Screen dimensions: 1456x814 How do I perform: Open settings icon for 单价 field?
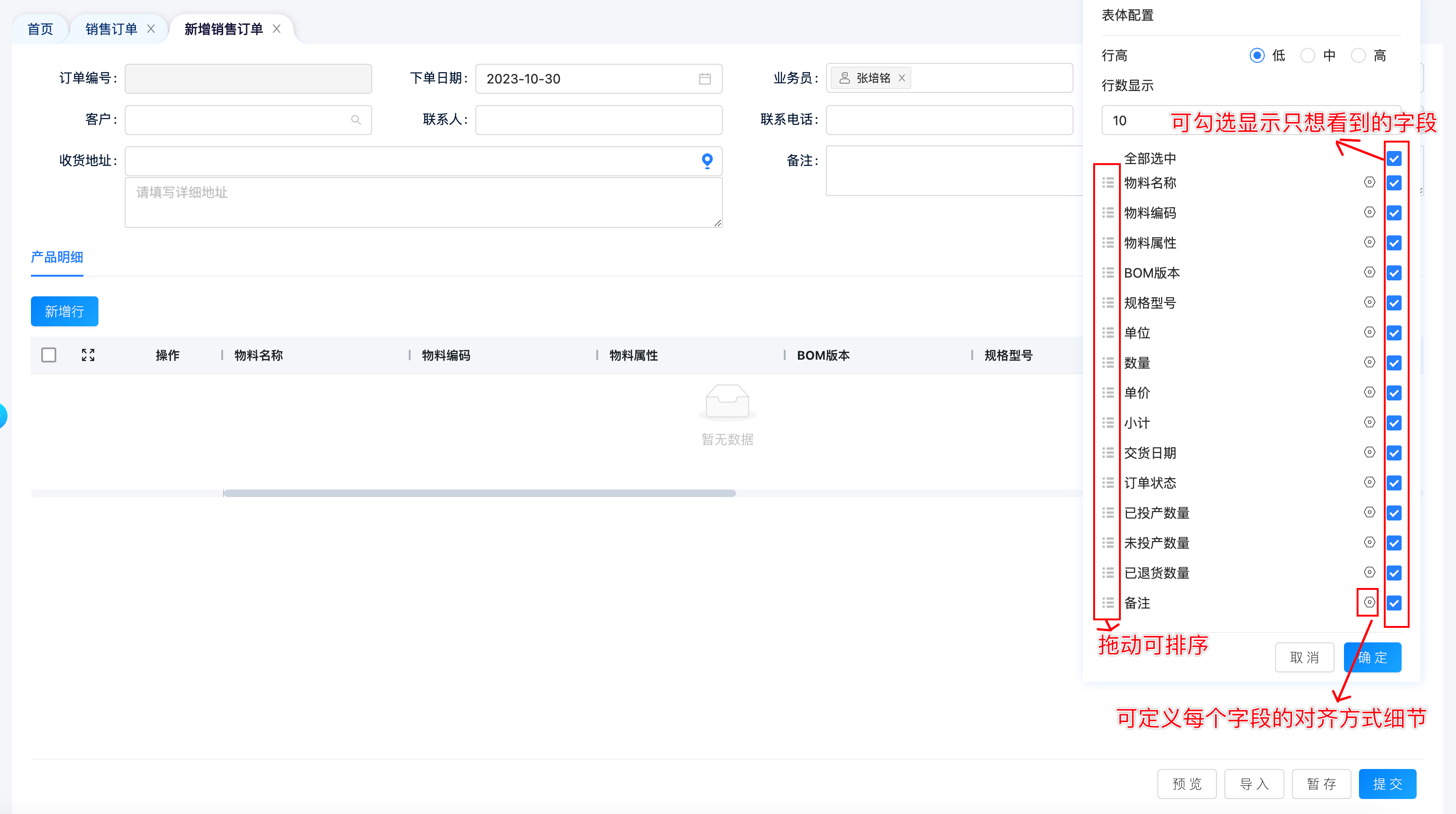pos(1369,392)
